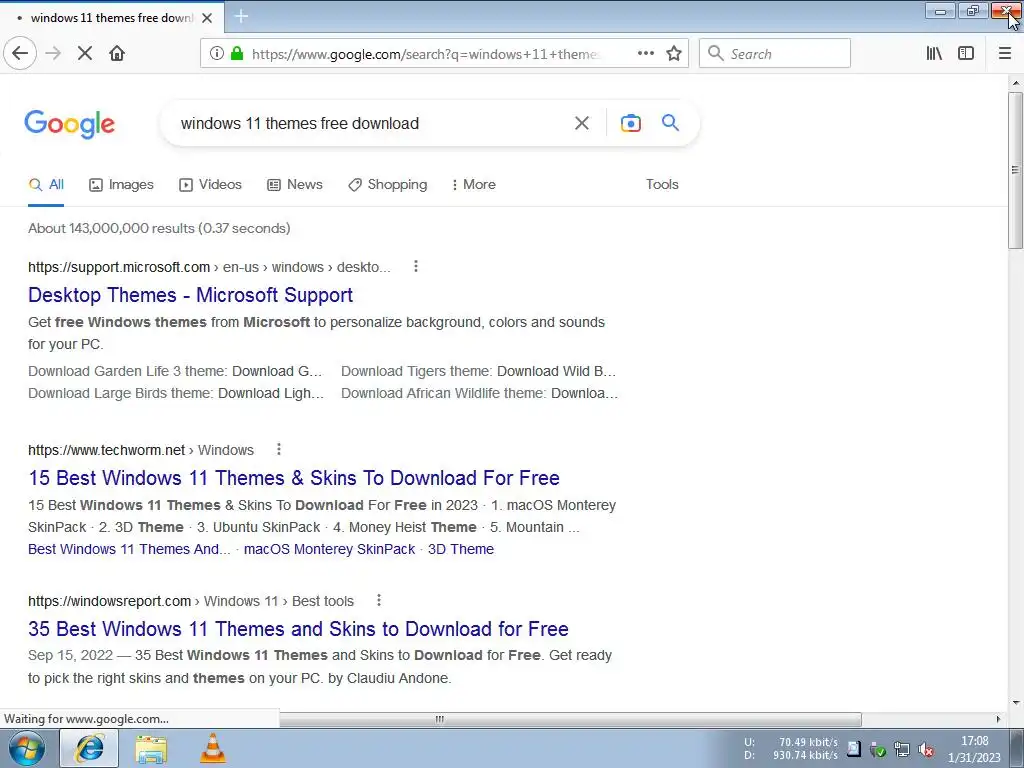The height and width of the screenshot is (768, 1024).
Task: Click the scroll right arrow
Action: tap(998, 719)
